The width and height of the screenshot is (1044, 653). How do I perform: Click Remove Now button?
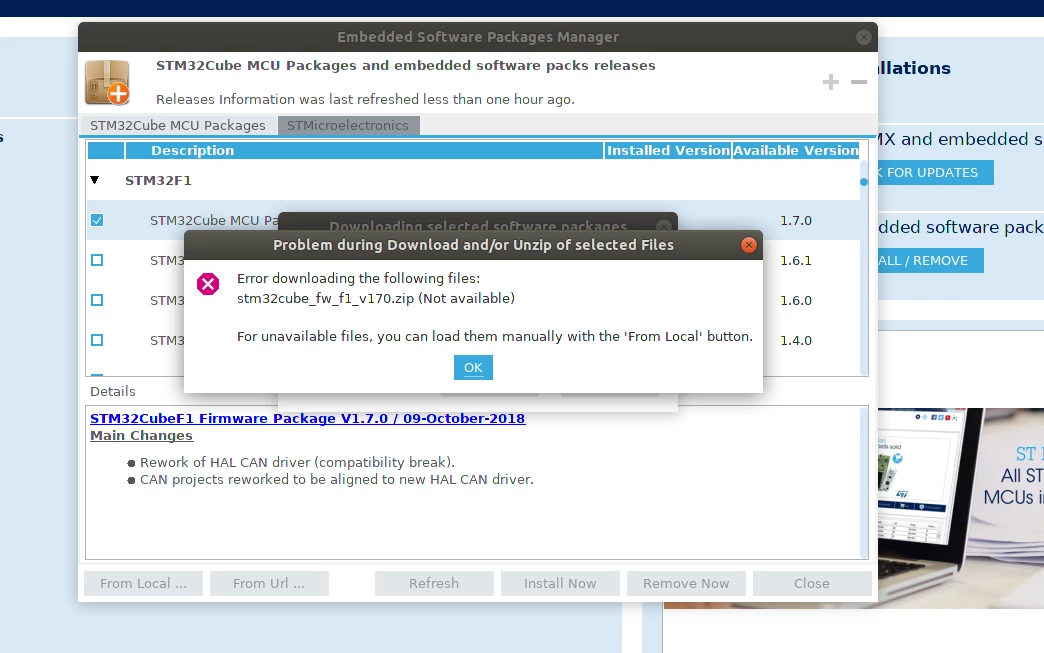[686, 583]
